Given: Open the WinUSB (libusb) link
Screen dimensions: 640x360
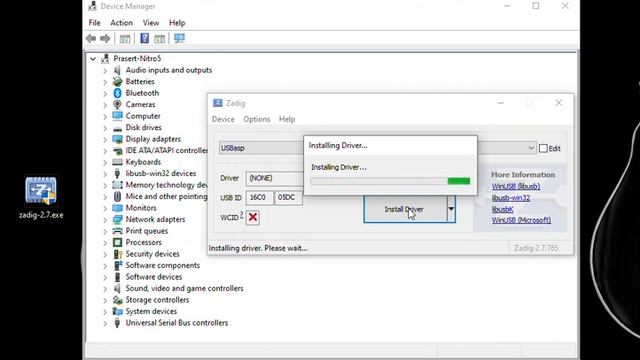Looking at the screenshot, I should 516,186.
